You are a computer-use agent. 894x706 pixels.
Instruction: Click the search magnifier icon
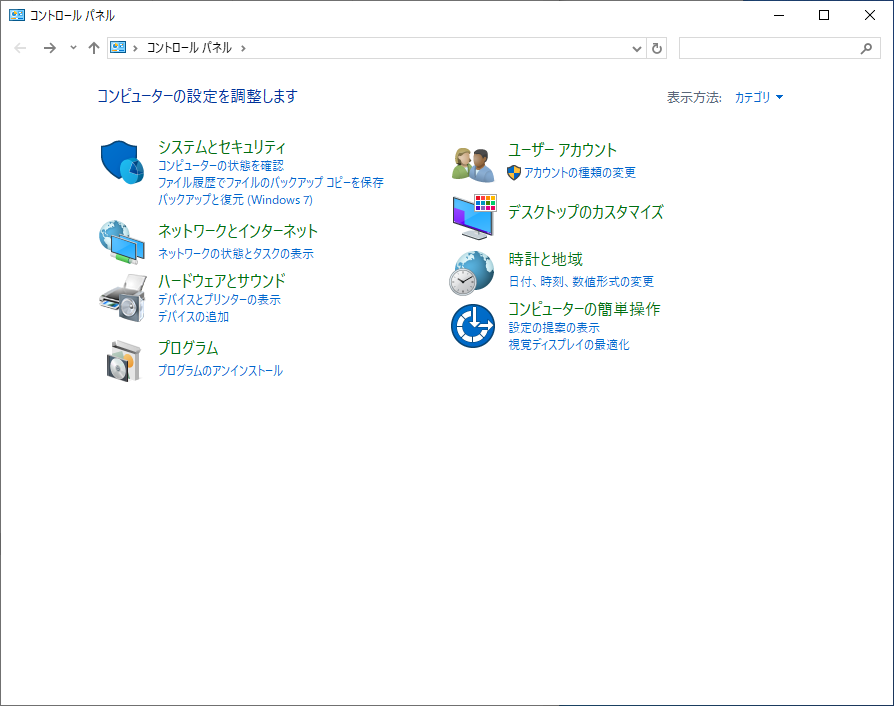click(866, 48)
